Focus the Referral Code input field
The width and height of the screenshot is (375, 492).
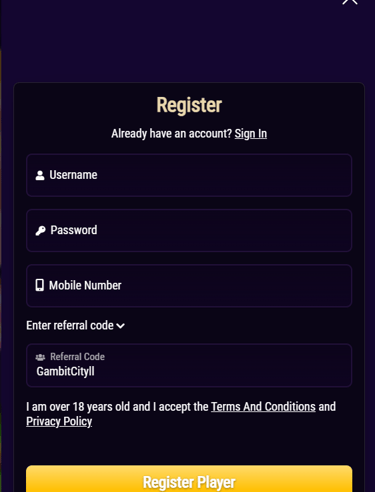coord(189,365)
